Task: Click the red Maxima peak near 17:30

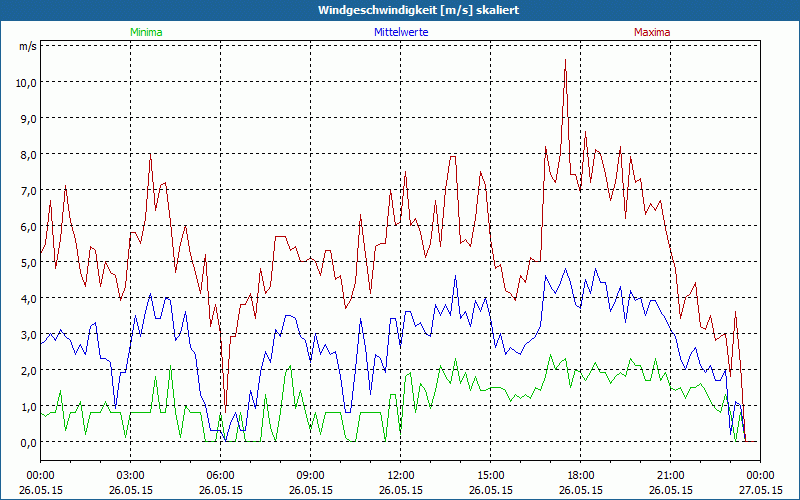Action: pyautogui.click(x=565, y=60)
